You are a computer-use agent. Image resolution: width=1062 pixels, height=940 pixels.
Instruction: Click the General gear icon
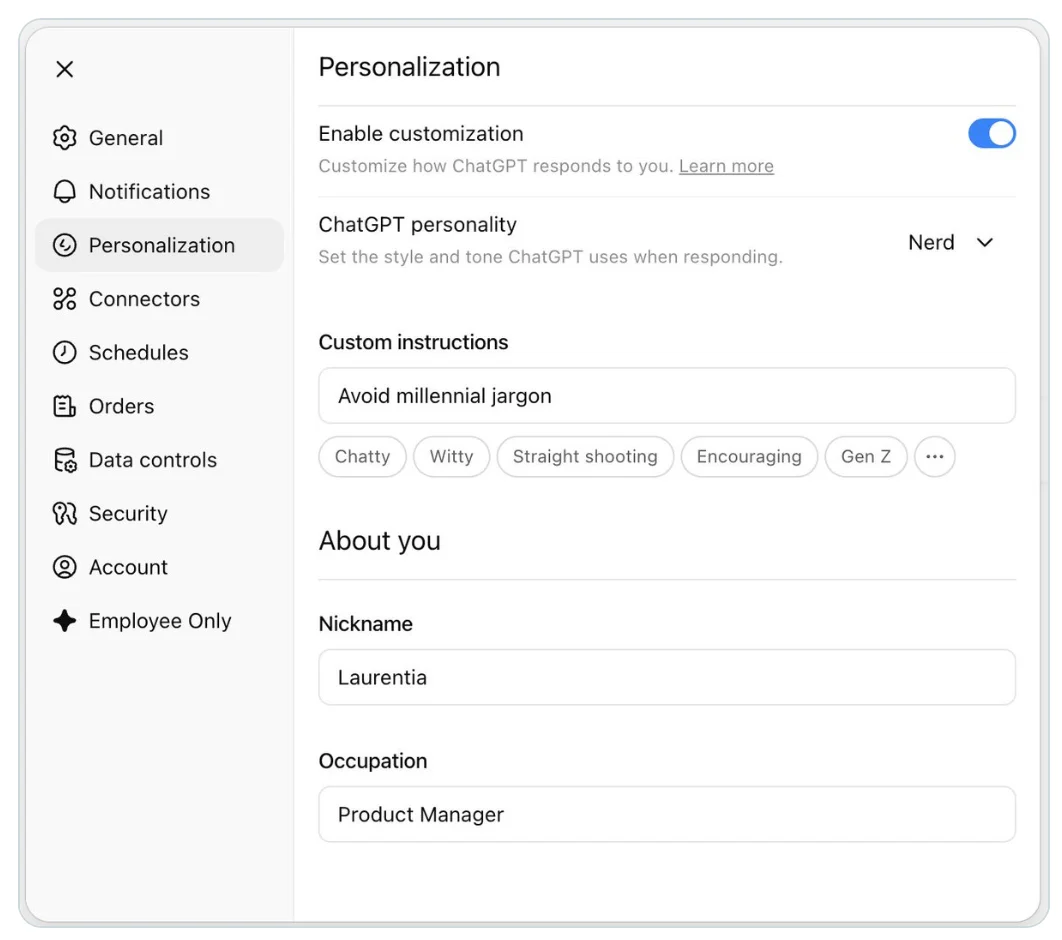[x=64, y=138]
